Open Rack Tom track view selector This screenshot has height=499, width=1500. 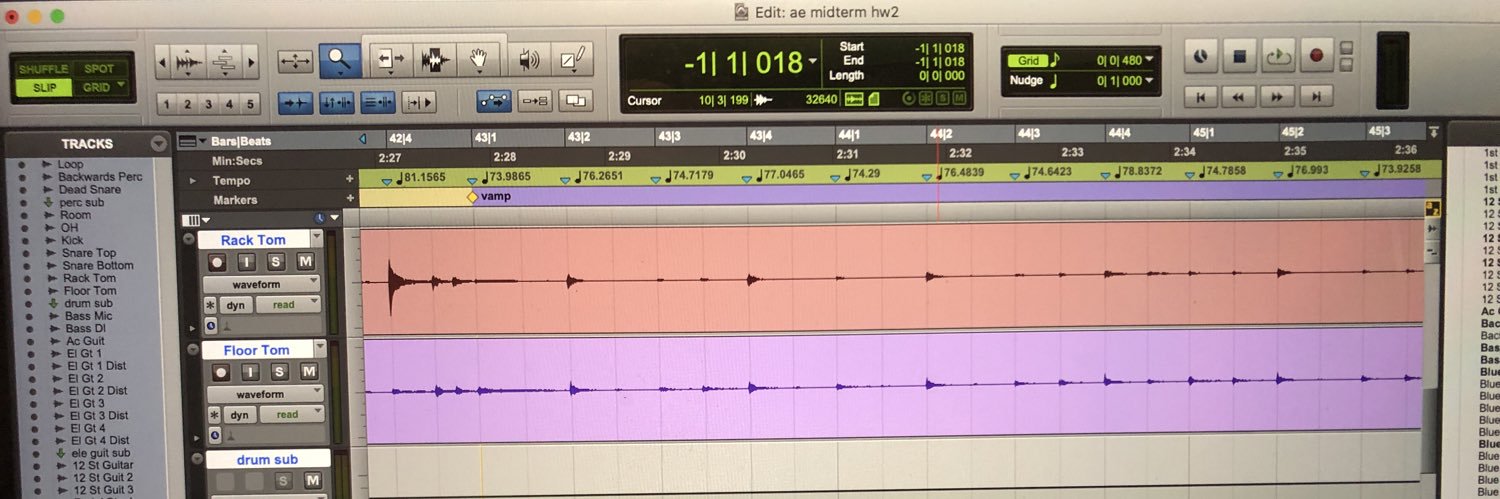[x=260, y=284]
